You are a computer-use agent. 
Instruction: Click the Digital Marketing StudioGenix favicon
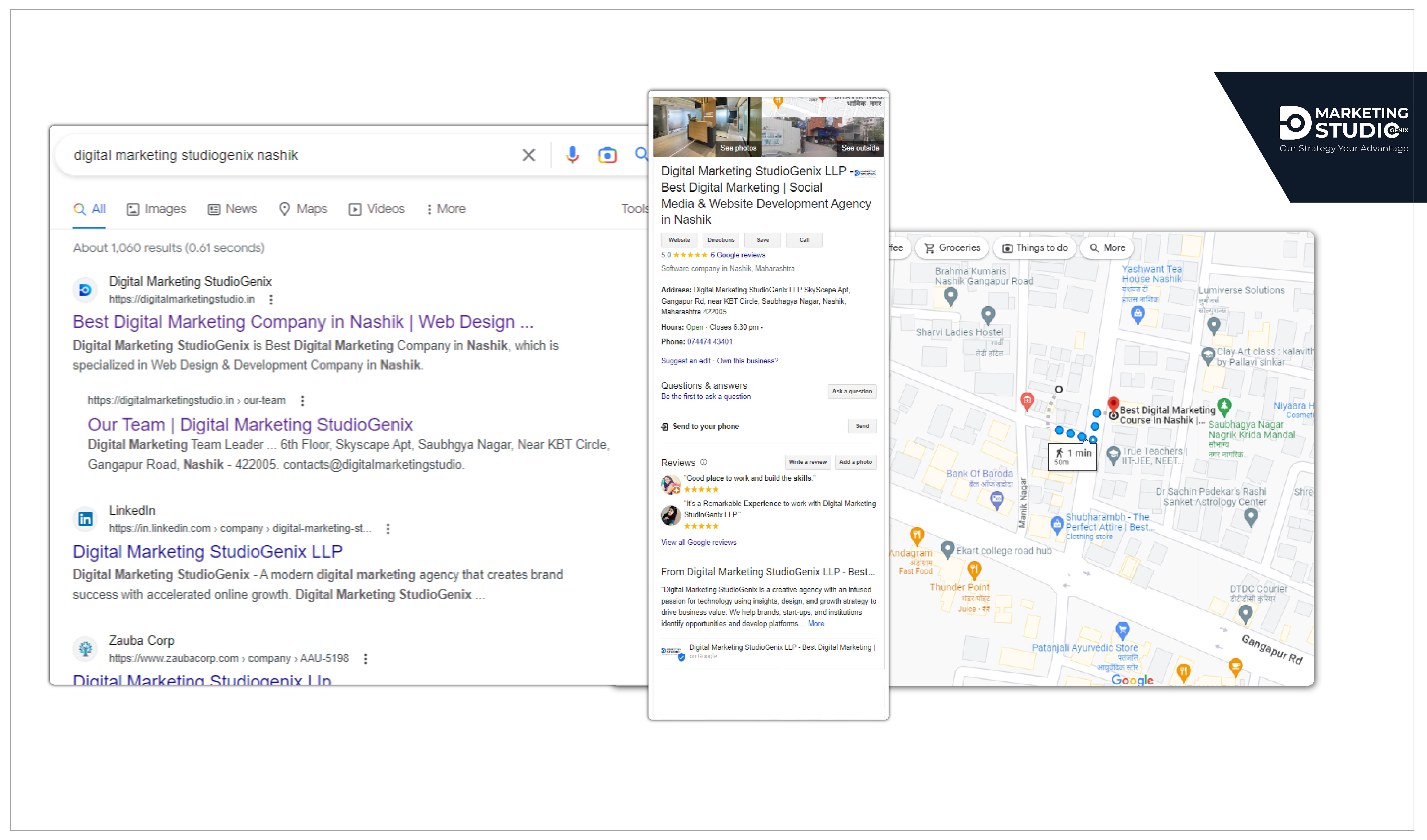(x=86, y=290)
